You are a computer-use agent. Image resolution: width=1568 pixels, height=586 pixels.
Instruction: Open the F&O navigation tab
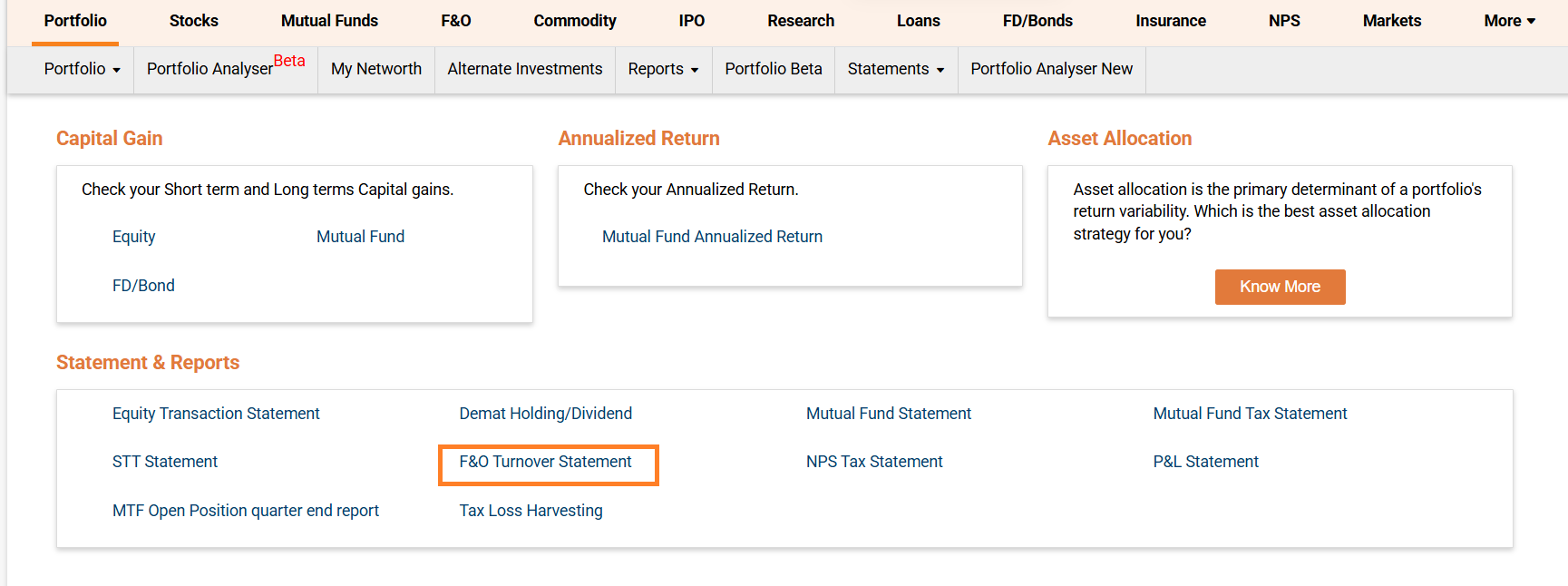tap(455, 21)
